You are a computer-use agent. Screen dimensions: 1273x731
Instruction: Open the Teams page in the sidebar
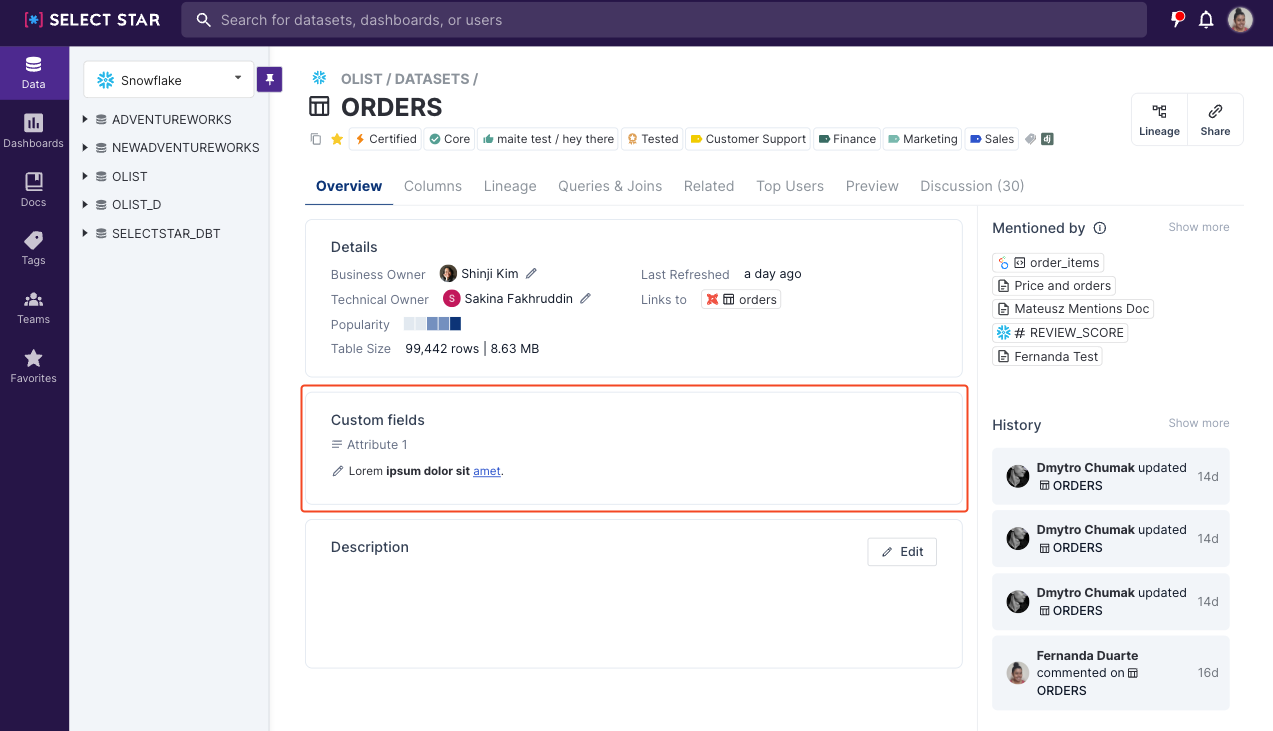(x=33, y=307)
